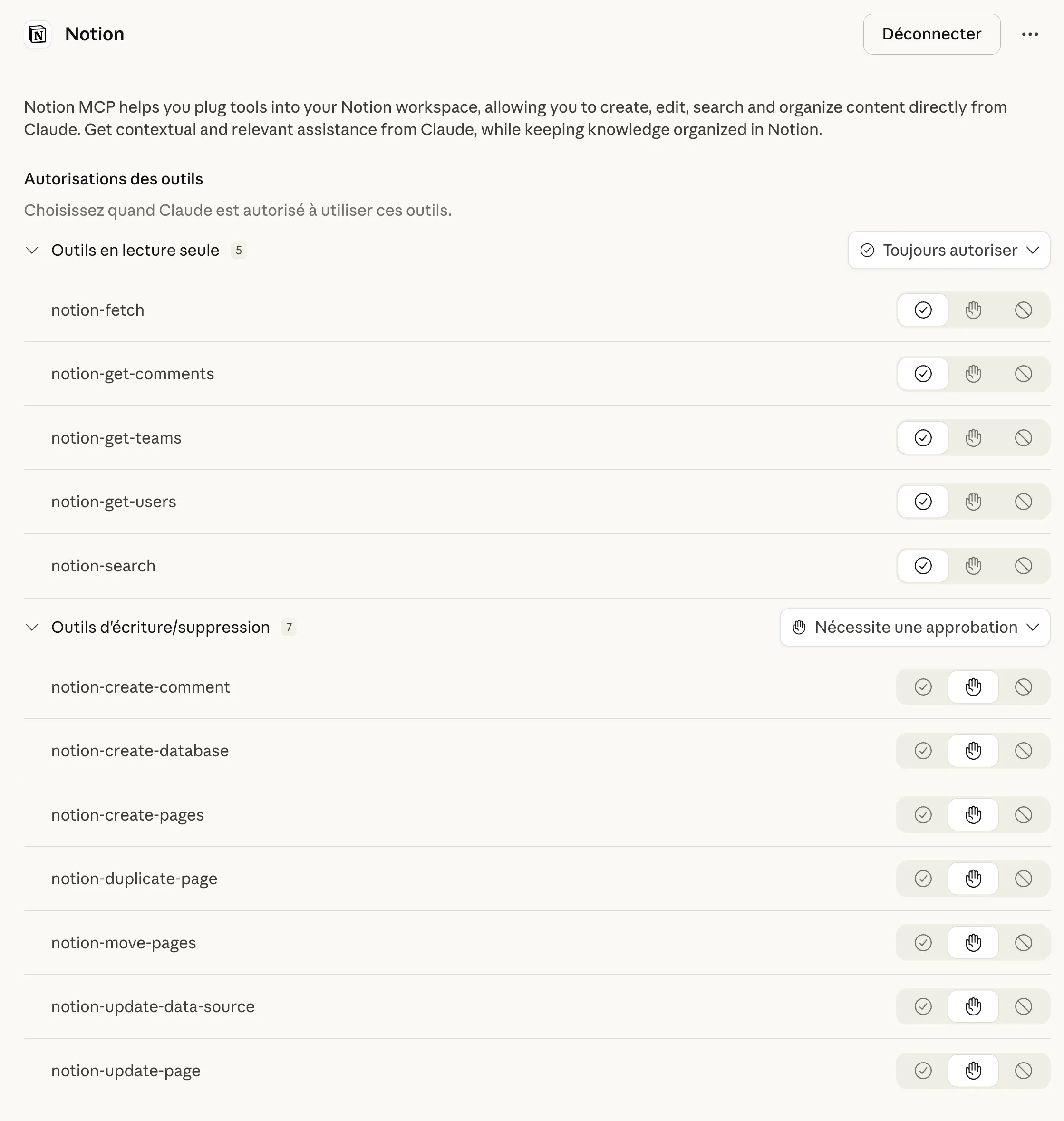The image size is (1064, 1121).
Task: Block notion-get-comments using the prohibition icon
Action: 1023,373
